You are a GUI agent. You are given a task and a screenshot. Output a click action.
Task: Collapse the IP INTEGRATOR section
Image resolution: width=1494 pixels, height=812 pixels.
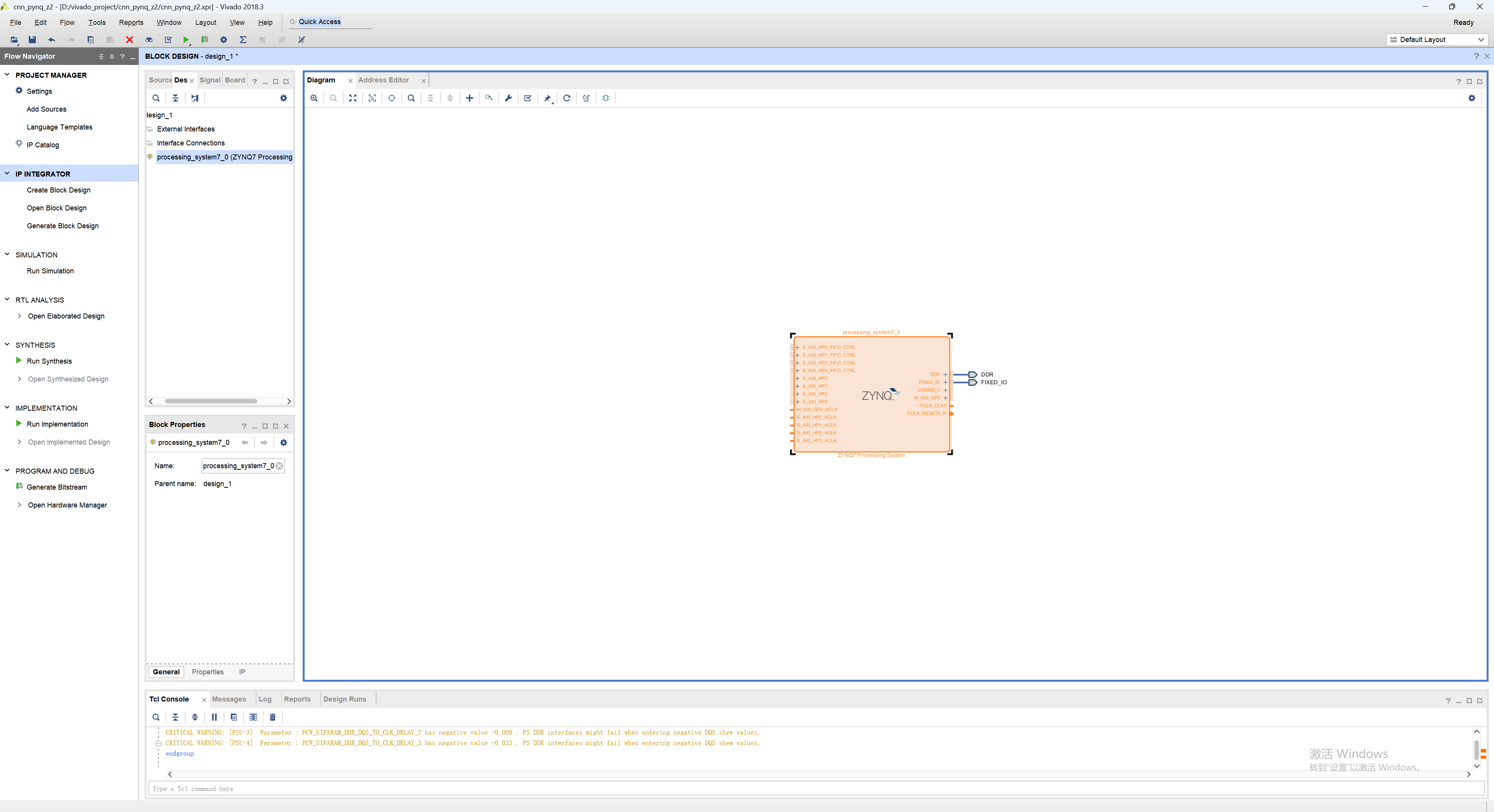point(7,173)
